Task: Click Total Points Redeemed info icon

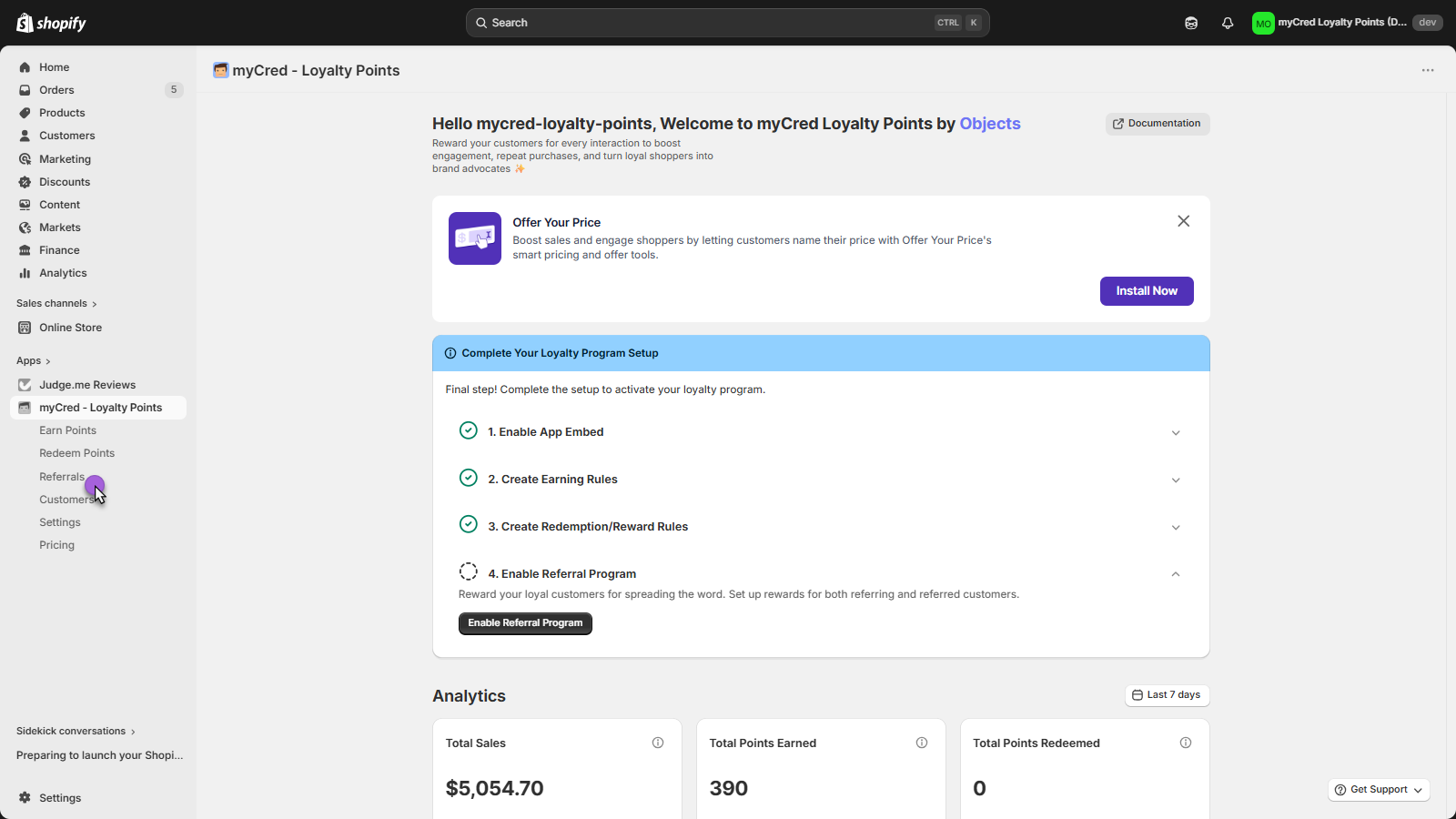Action: coord(1186,743)
